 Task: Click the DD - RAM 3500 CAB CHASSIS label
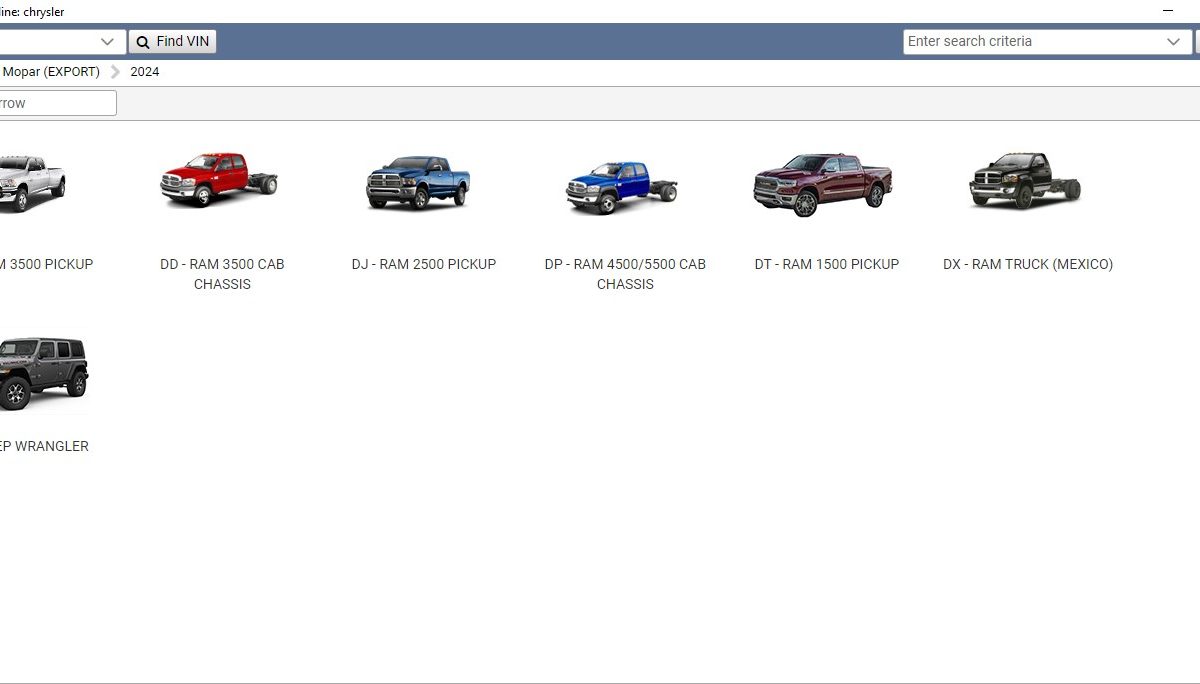pyautogui.click(x=222, y=274)
